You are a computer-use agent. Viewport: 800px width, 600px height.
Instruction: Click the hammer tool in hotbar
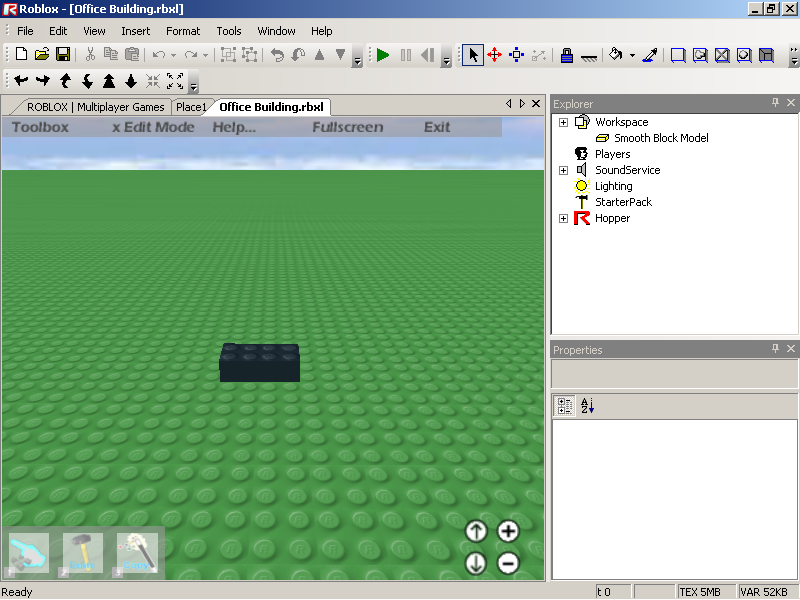83,553
